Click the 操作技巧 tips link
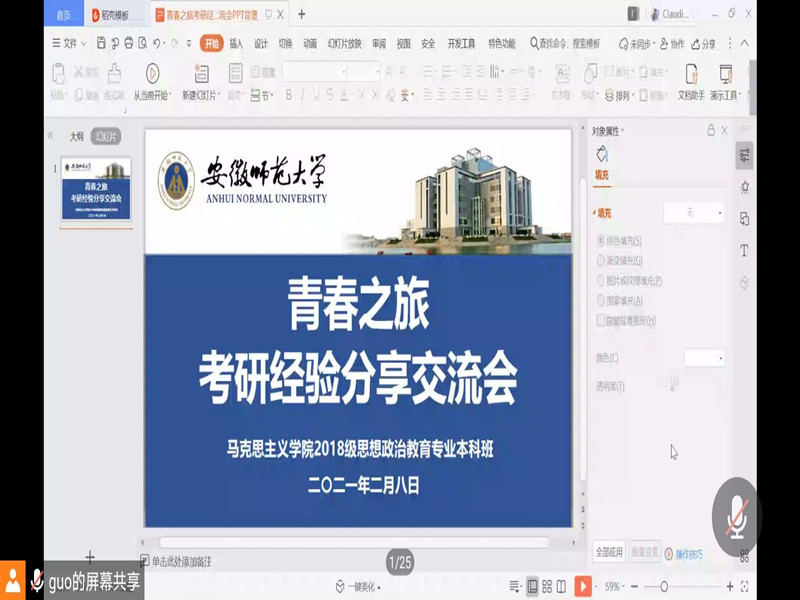The width and height of the screenshot is (800, 600). point(684,554)
